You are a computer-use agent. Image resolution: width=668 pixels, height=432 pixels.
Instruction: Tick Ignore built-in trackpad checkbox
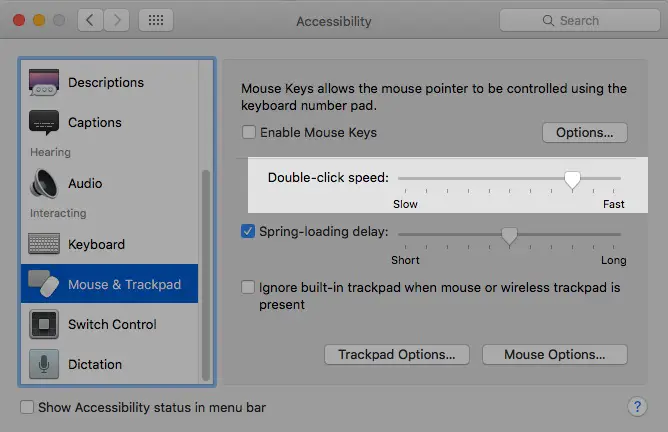pos(248,287)
